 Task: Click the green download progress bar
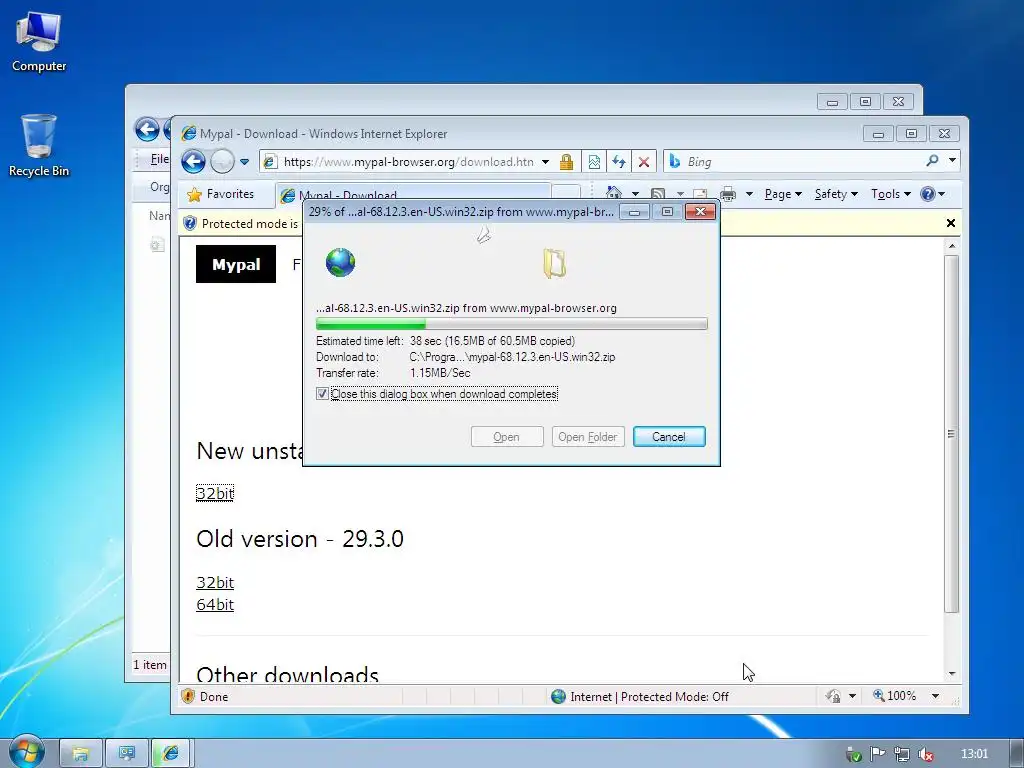(x=511, y=324)
